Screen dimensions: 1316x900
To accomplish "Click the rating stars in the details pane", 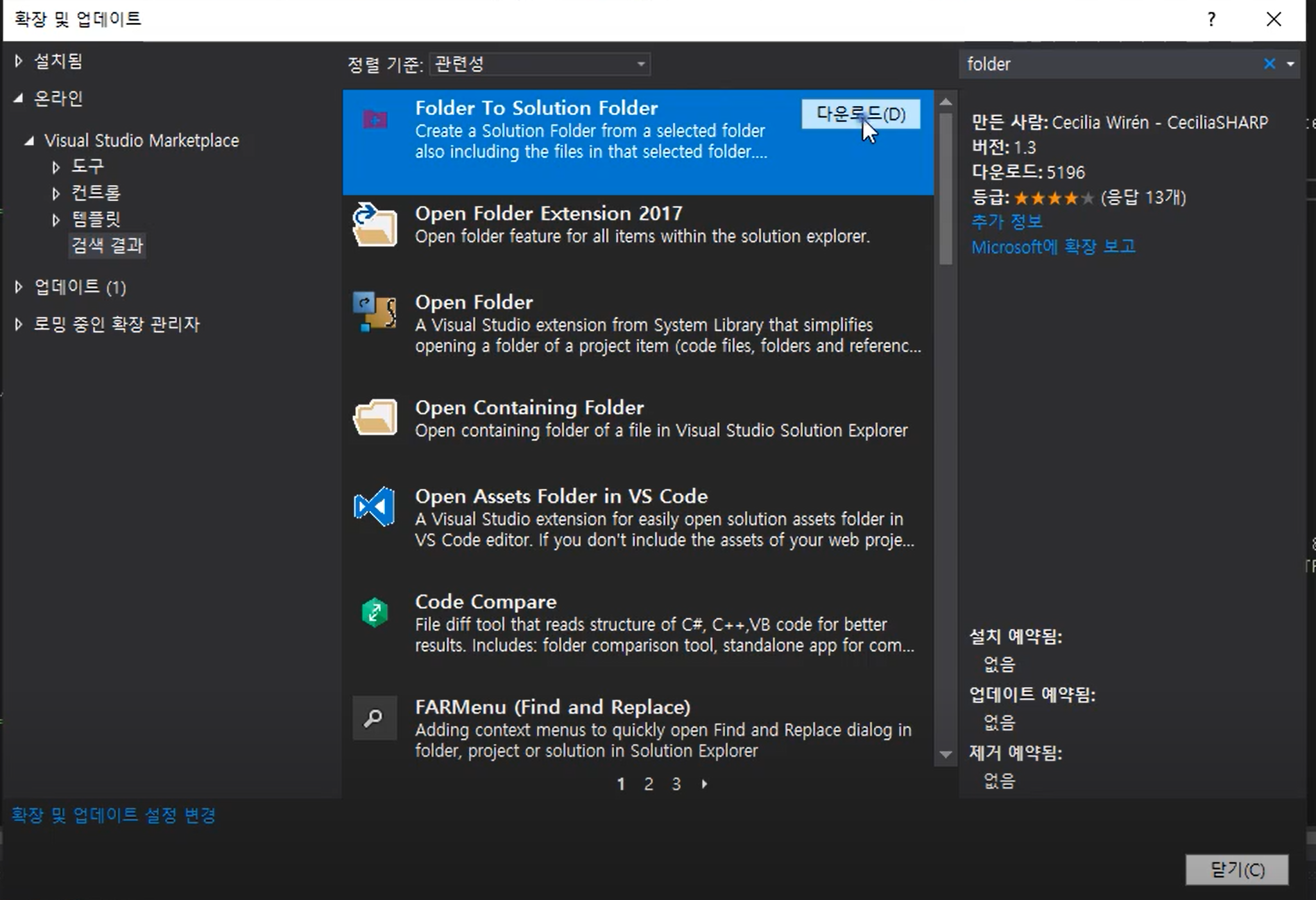I will pyautogui.click(x=1054, y=198).
